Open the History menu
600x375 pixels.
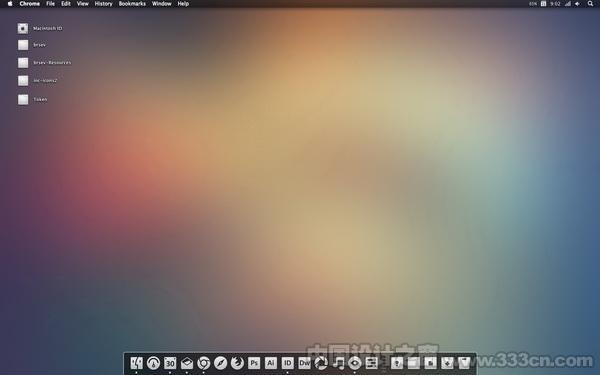[x=103, y=4]
